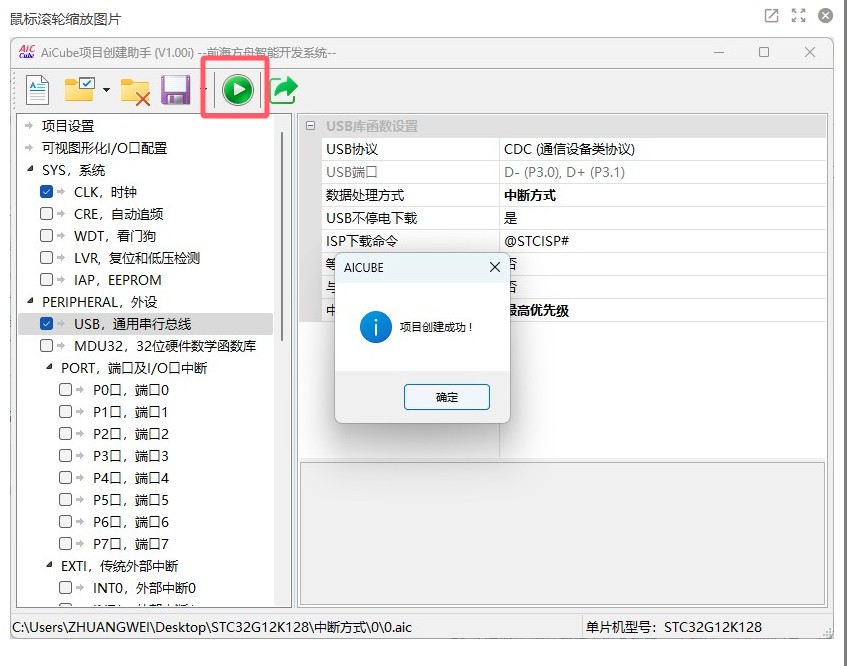Open 可视图形化I/O口配置 tree item
The height and width of the screenshot is (666, 847).
pos(104,148)
